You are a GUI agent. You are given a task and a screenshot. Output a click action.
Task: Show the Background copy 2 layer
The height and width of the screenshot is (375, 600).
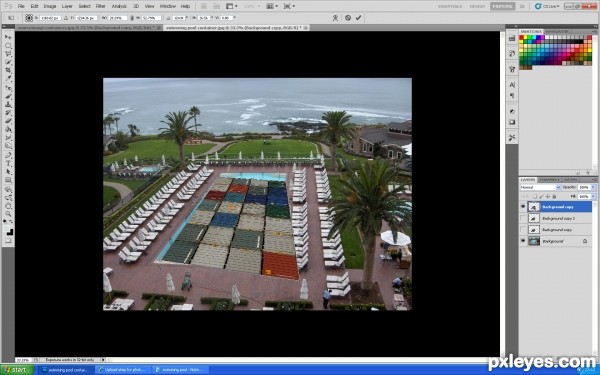pos(523,218)
